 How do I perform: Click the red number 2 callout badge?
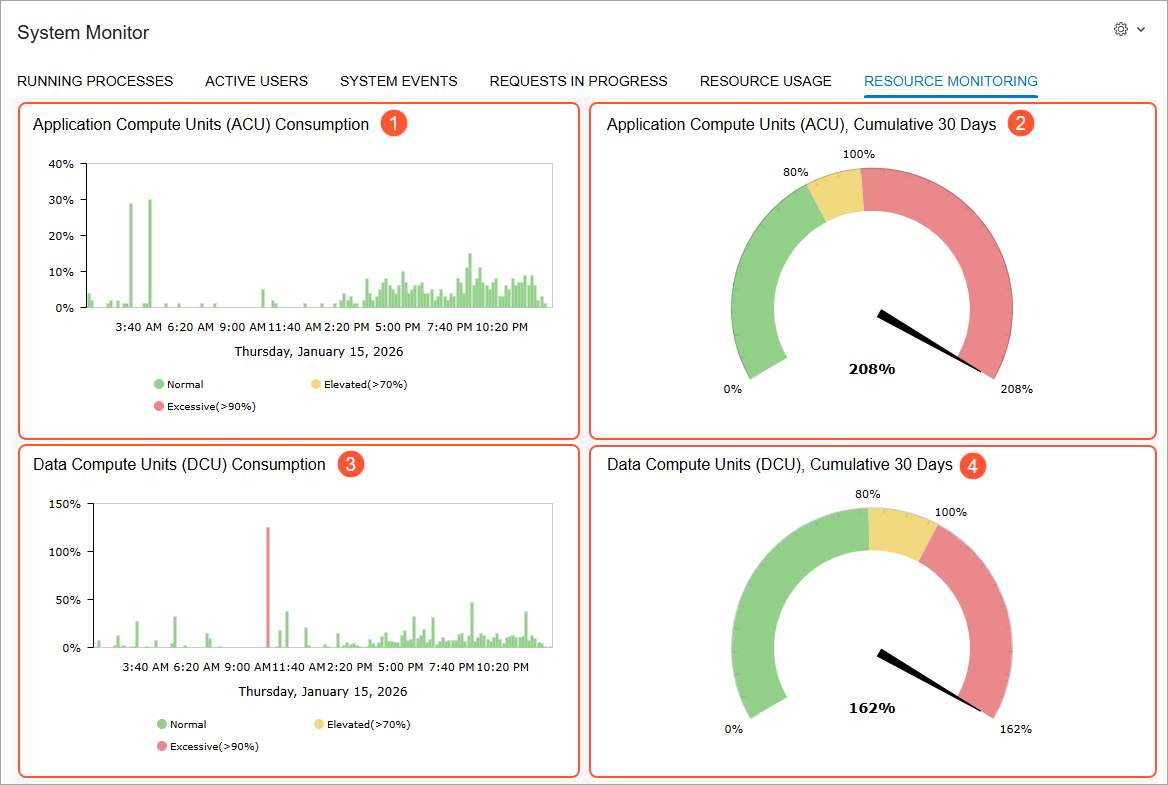(1021, 123)
